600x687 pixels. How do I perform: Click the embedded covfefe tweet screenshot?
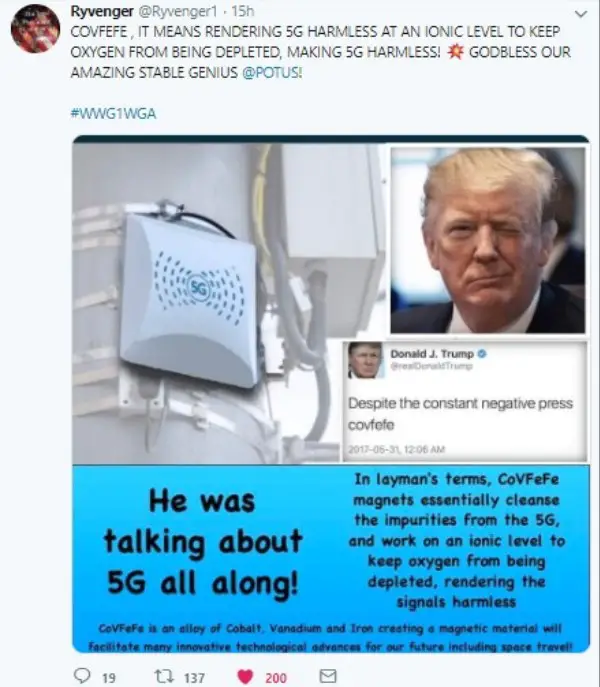coord(465,401)
